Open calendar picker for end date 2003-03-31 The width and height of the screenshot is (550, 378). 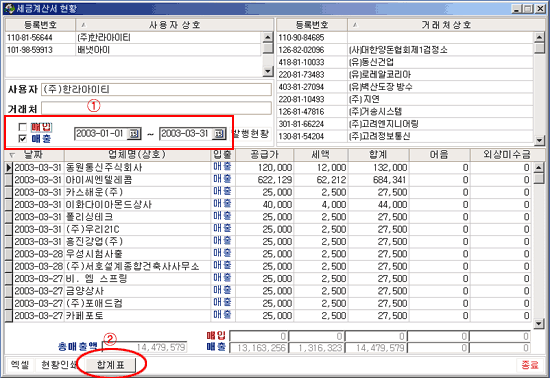click(x=219, y=134)
